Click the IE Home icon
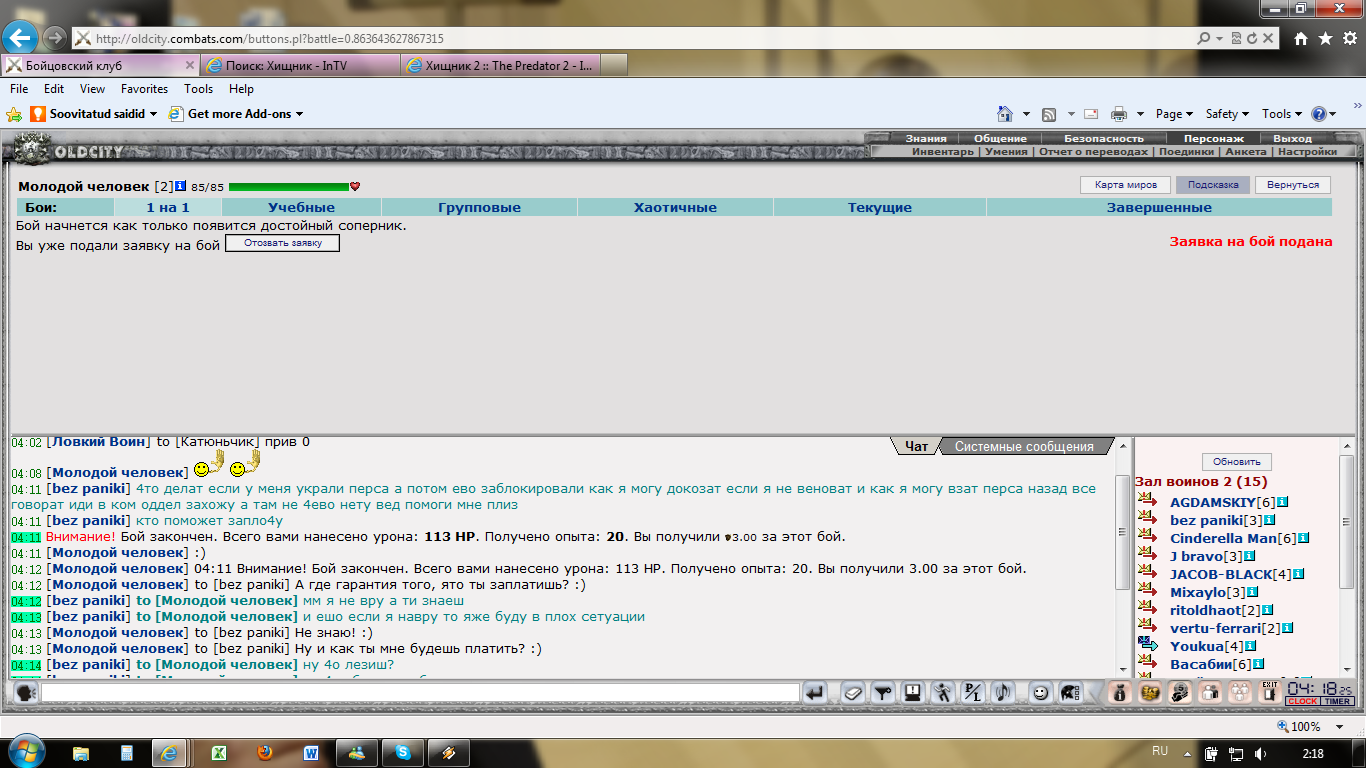Screen dimensions: 1366x768 pos(1301,38)
